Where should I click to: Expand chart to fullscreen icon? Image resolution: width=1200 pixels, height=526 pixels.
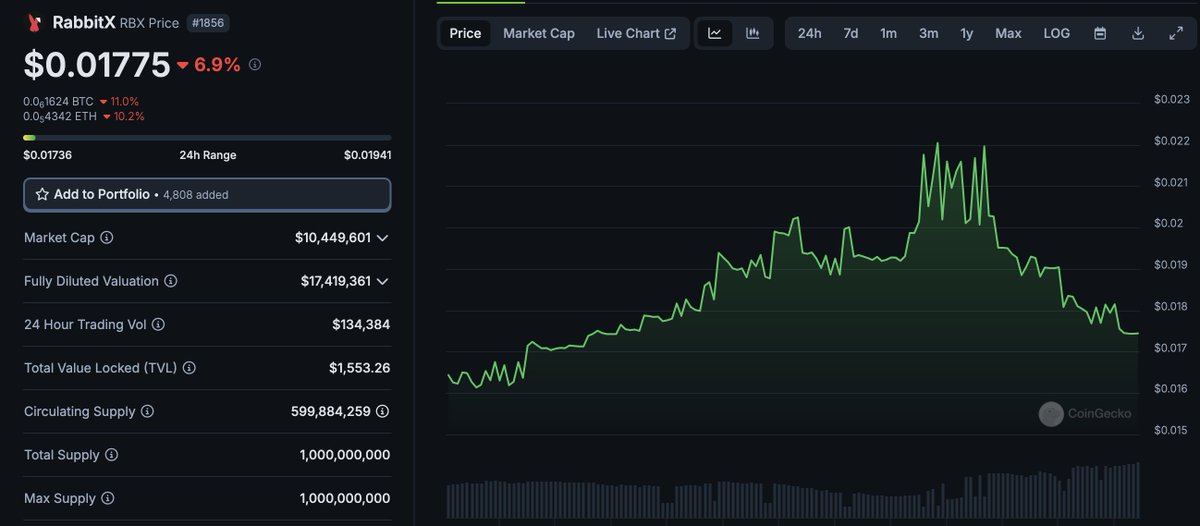coord(1176,33)
